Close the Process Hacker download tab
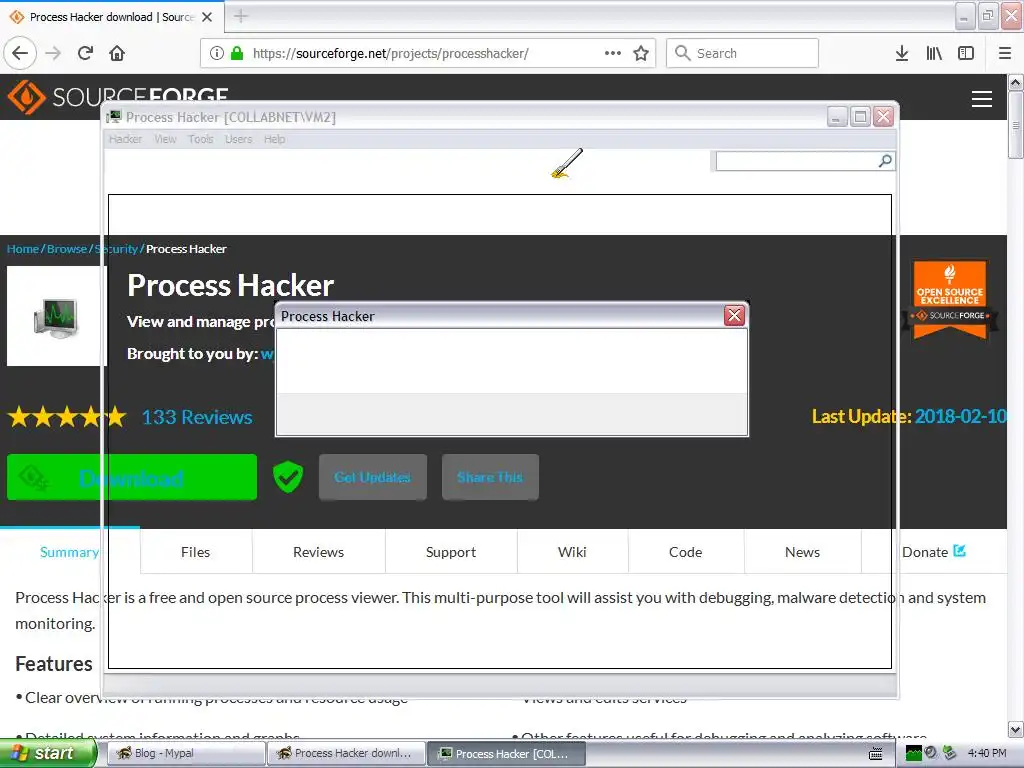This screenshot has height=768, width=1024. 207,17
